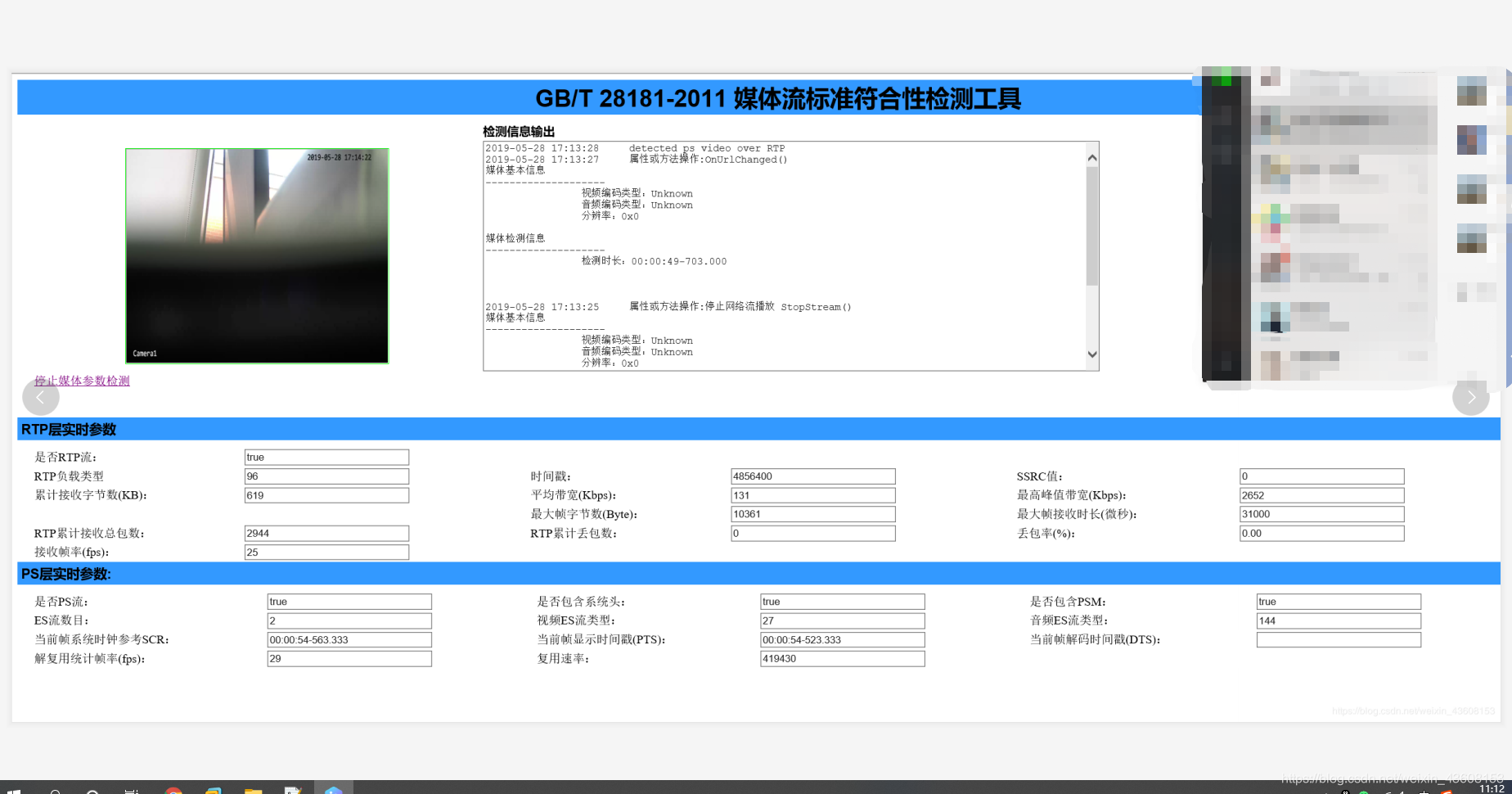
Task: Click the RTP累计丢包数 field
Action: point(813,533)
